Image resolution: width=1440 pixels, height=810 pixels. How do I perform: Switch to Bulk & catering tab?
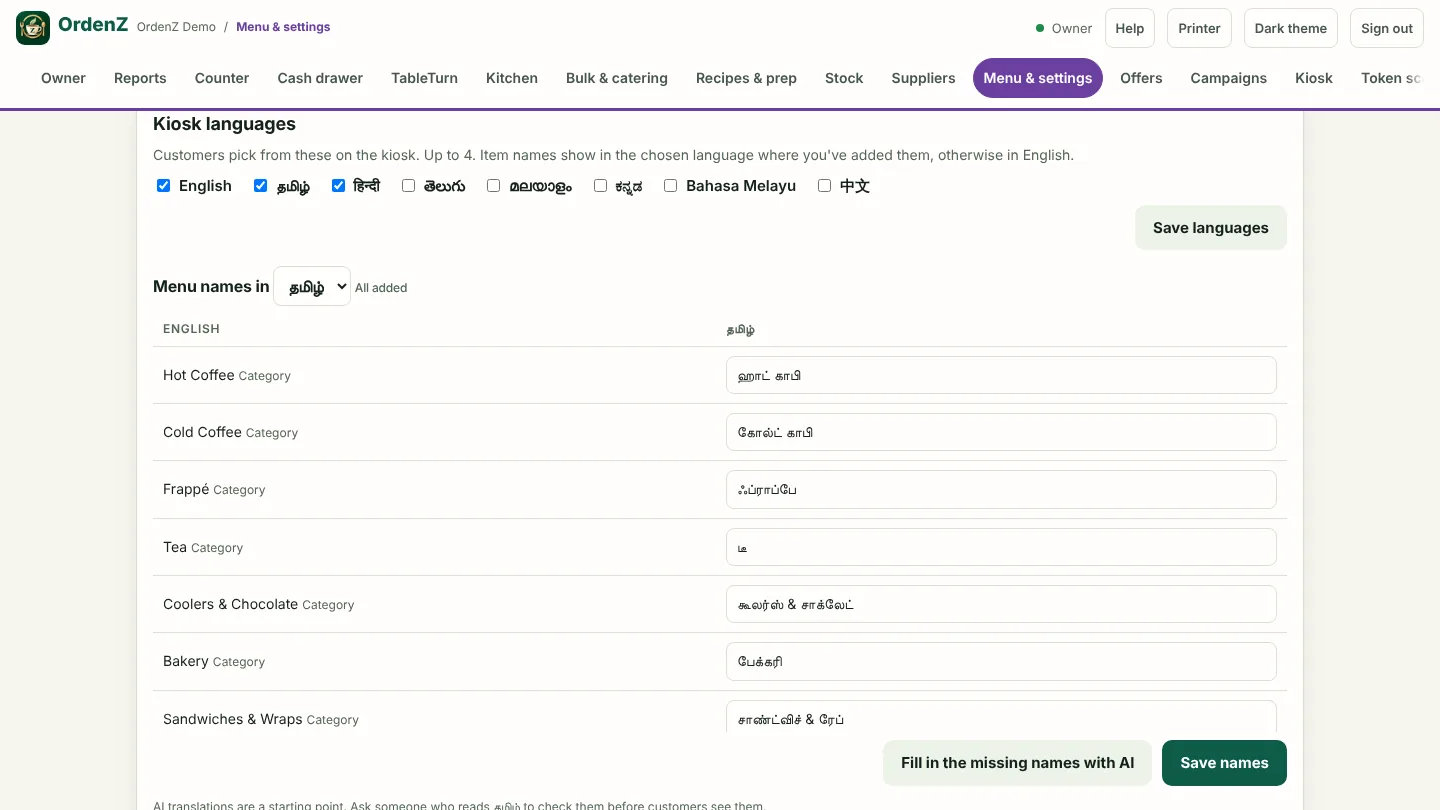(x=617, y=78)
